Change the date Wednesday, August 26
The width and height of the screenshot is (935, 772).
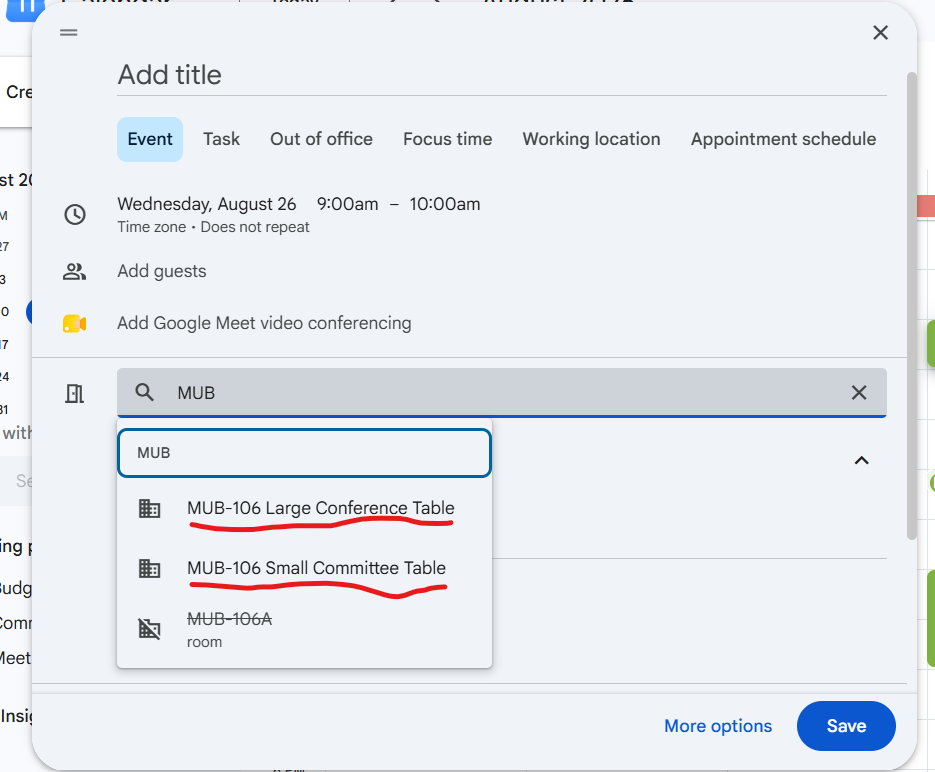207,204
